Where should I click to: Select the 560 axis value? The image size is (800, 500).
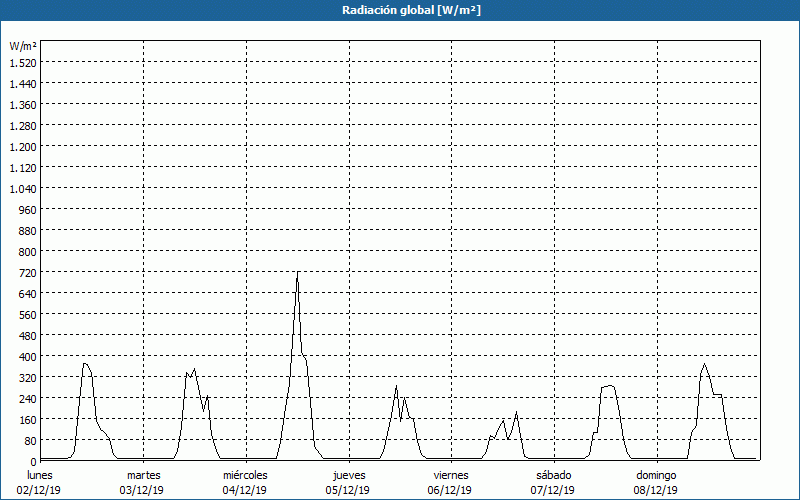click(x=28, y=314)
